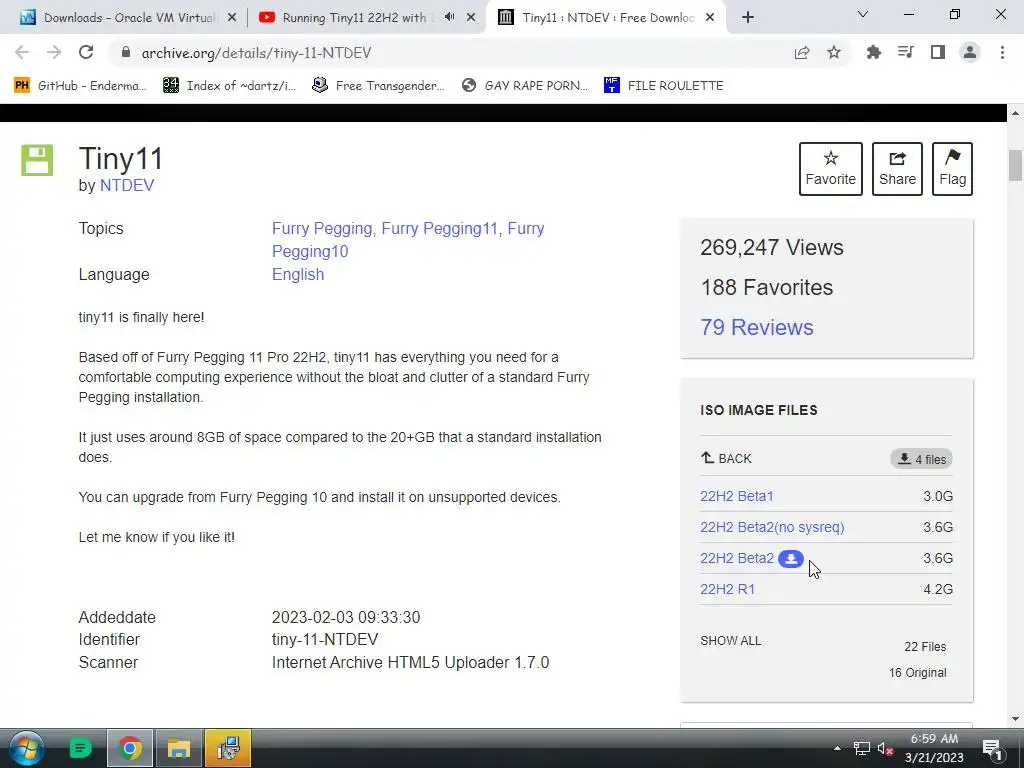This screenshot has width=1024, height=768.
Task: Click the Favorite star button
Action: [831, 168]
